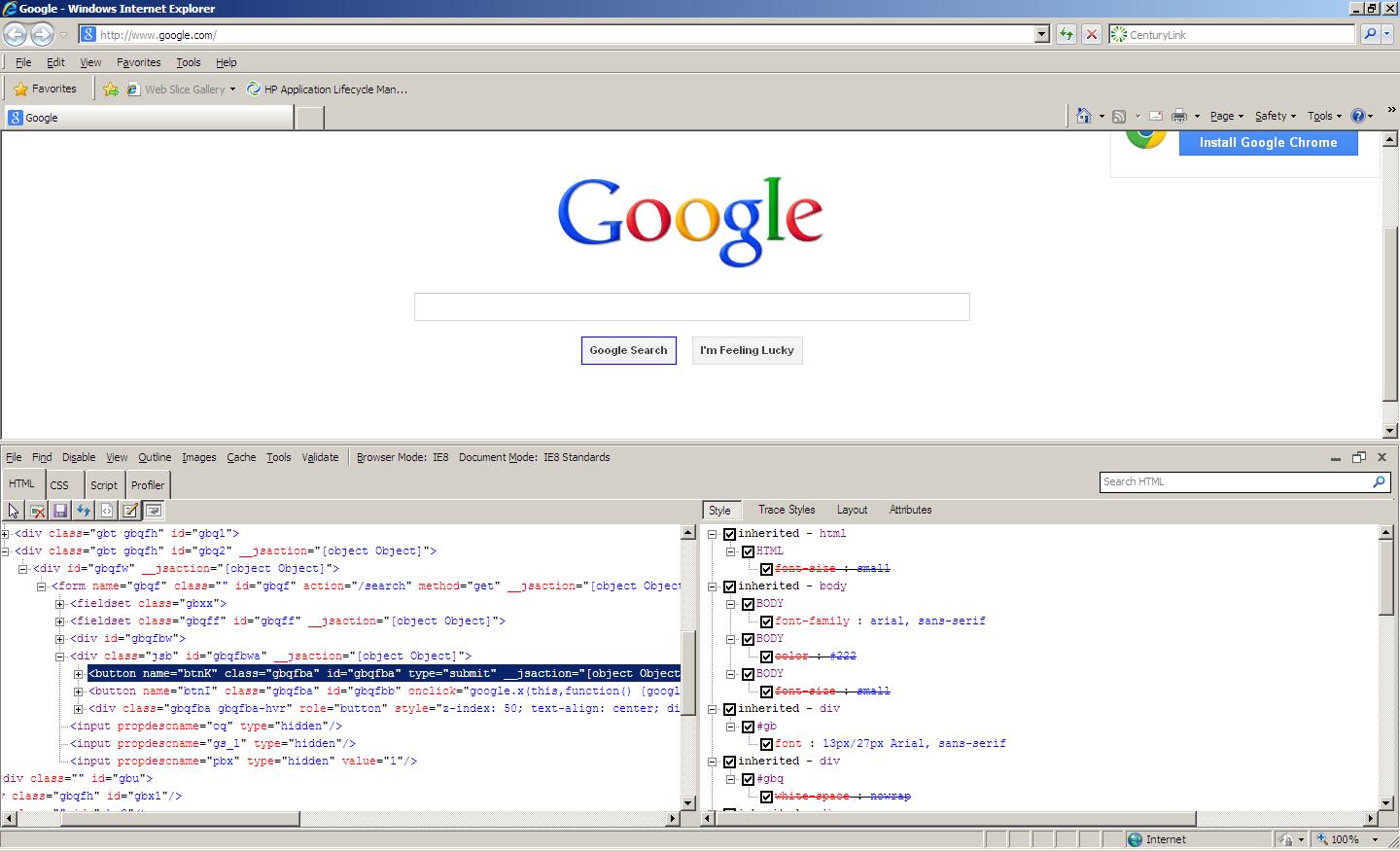The height and width of the screenshot is (852, 1400).
Task: Select element by click arrow tool
Action: pyautogui.click(x=14, y=511)
